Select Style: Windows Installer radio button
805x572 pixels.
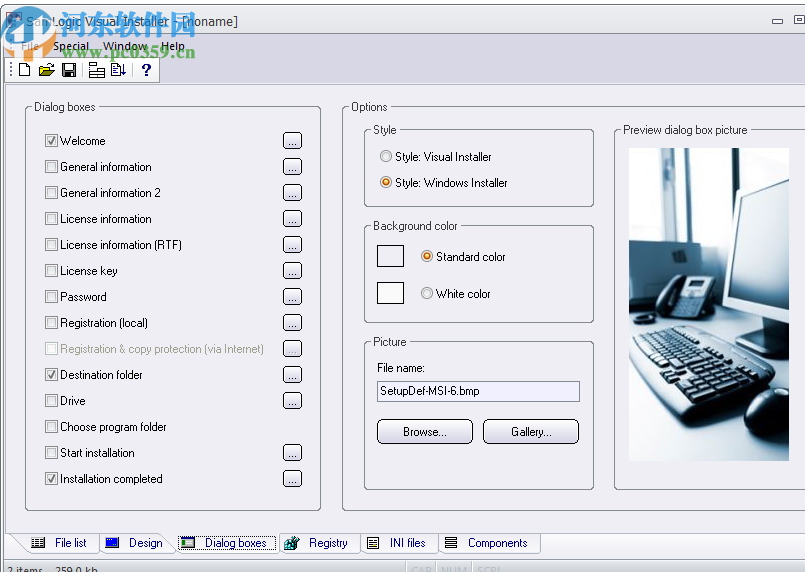tap(386, 182)
